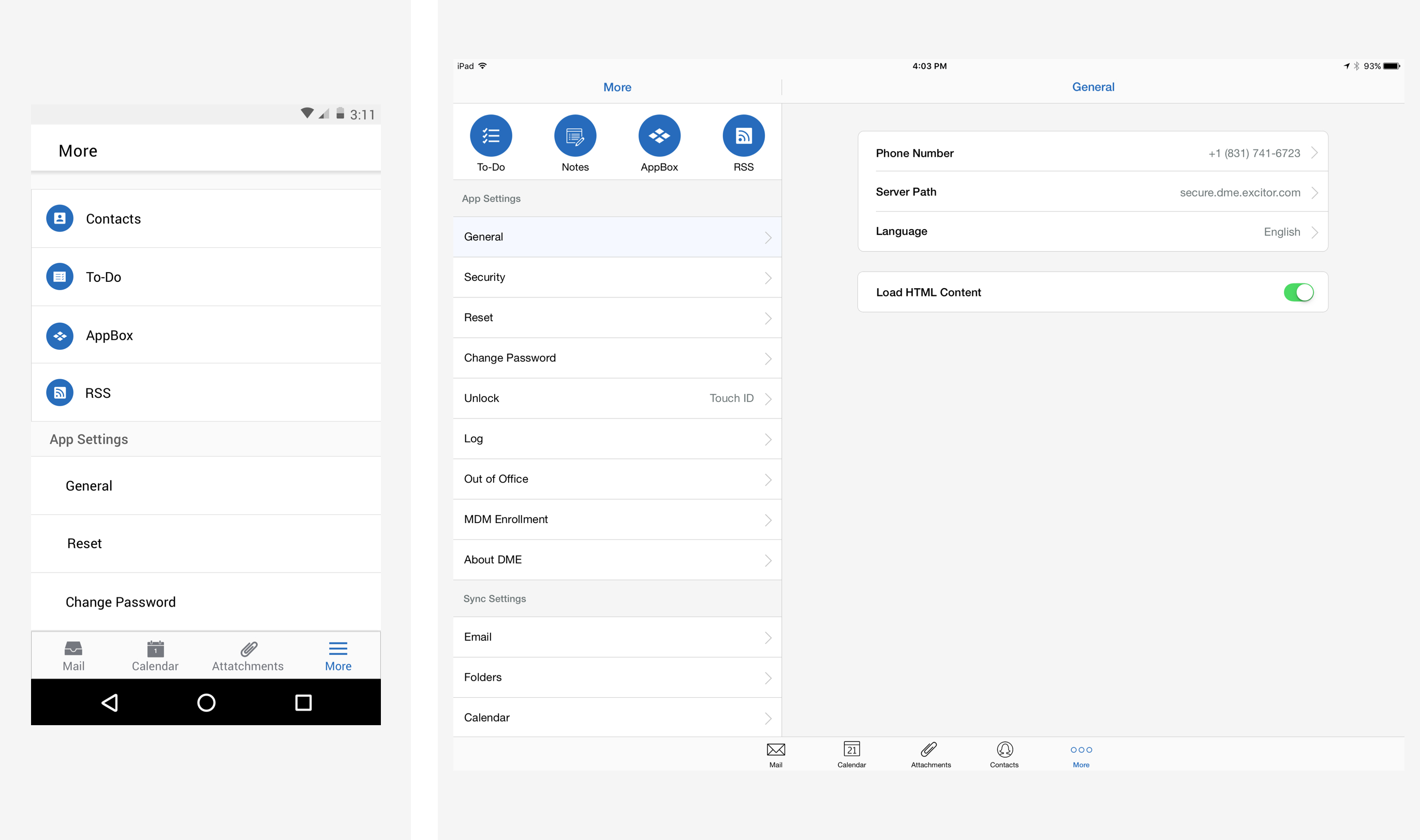Open Mail tab in iPad bottom bar
Viewport: 1420px width, 840px height.
pyautogui.click(x=776, y=755)
